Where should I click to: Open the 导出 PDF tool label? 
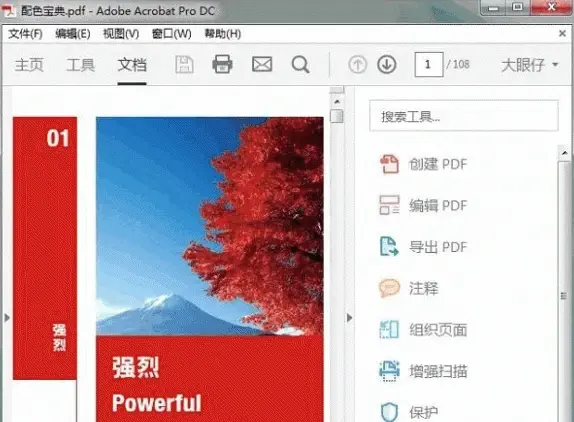[x=438, y=247]
